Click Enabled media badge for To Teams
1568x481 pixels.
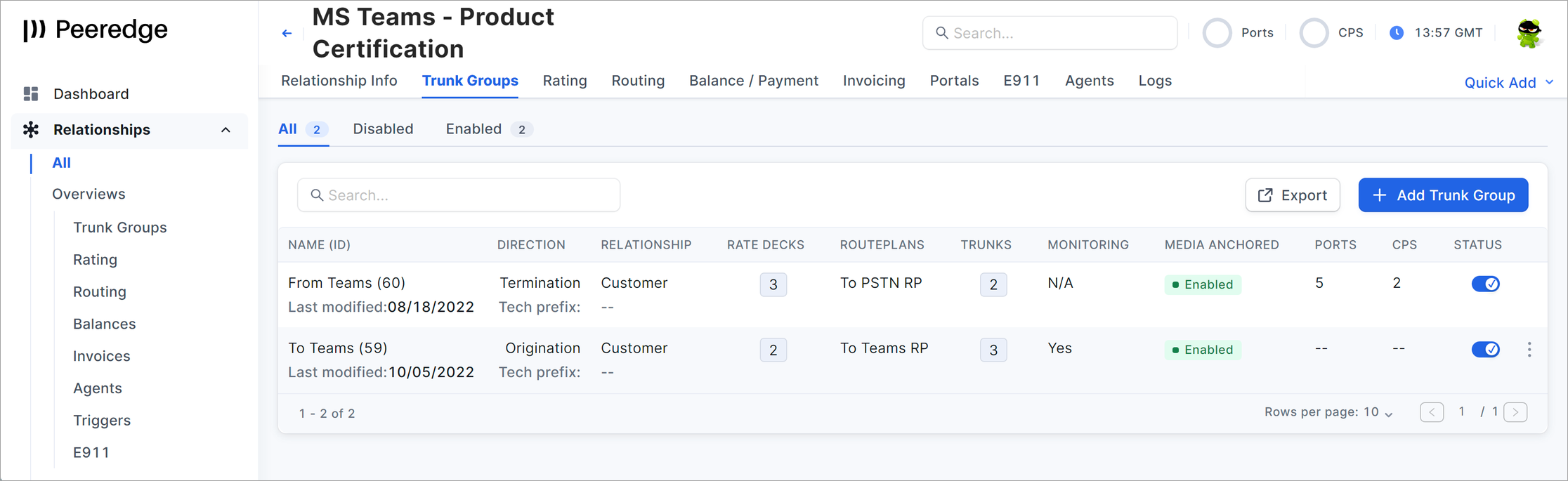click(1203, 350)
